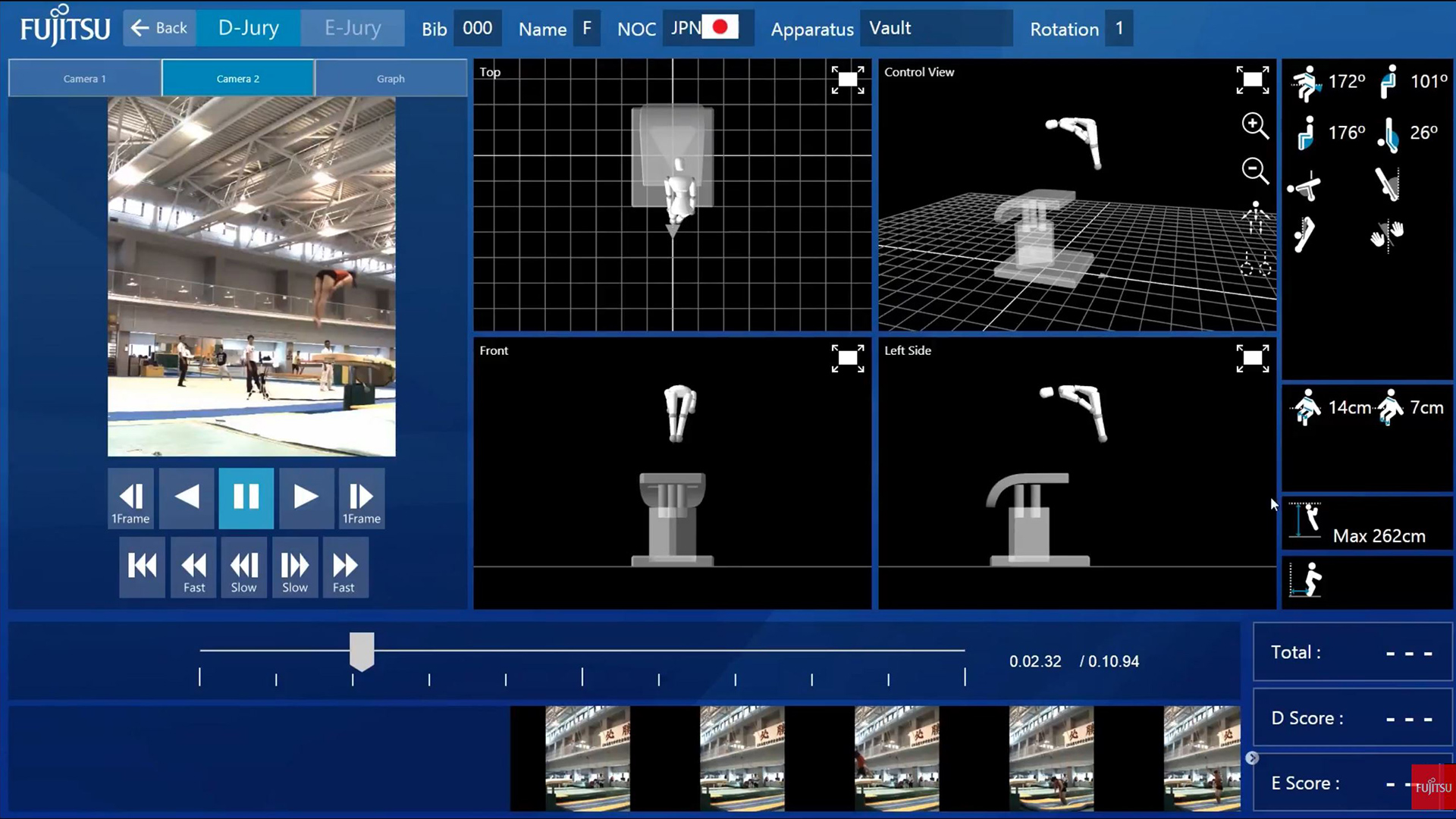Click Fast rewind button
1456x819 pixels.
click(193, 567)
